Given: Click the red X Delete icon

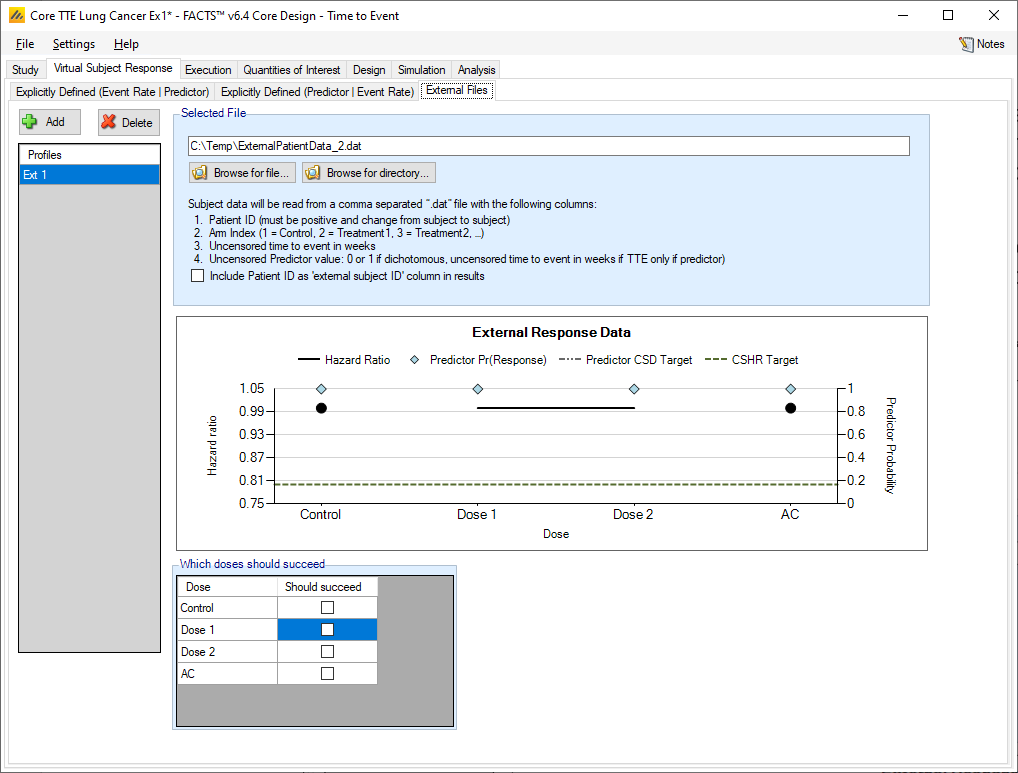Looking at the screenshot, I should coord(109,122).
